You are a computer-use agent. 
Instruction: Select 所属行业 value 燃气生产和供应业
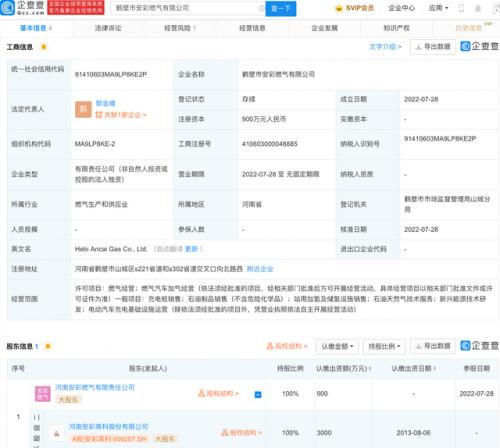pos(101,204)
